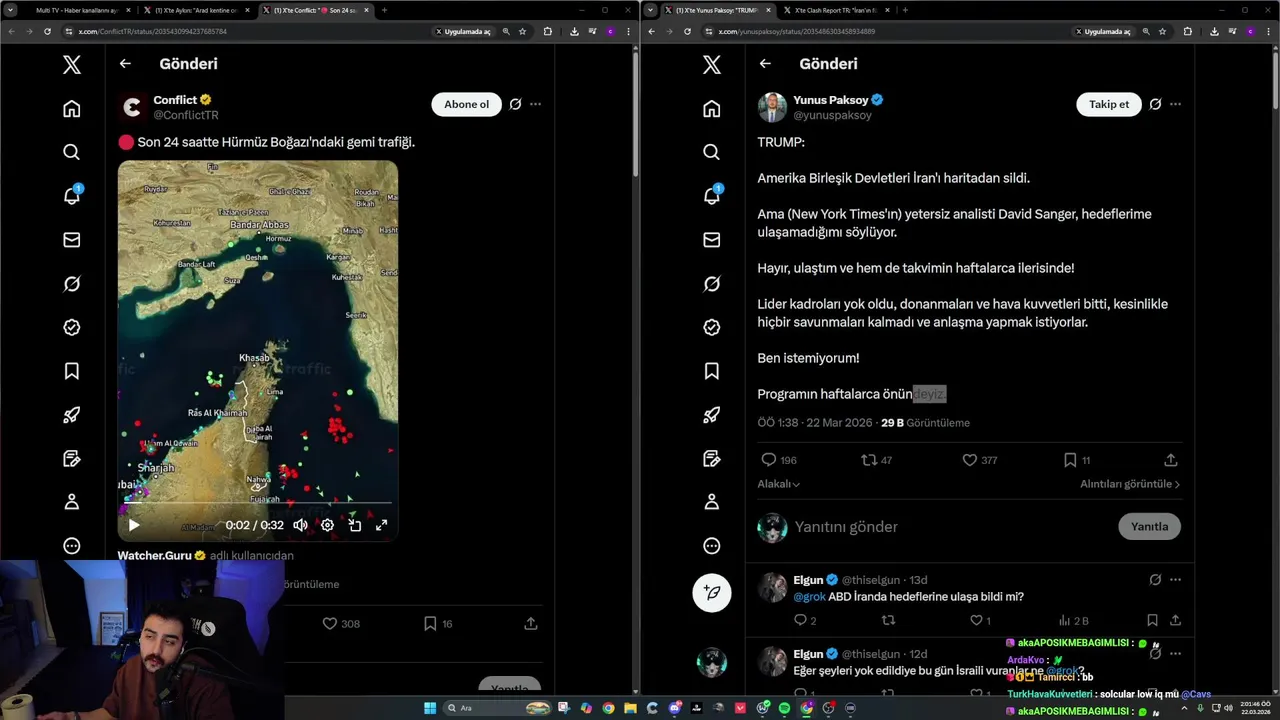1280x720 pixels.
Task: Seek on the video progress bar
Action: click(258, 504)
